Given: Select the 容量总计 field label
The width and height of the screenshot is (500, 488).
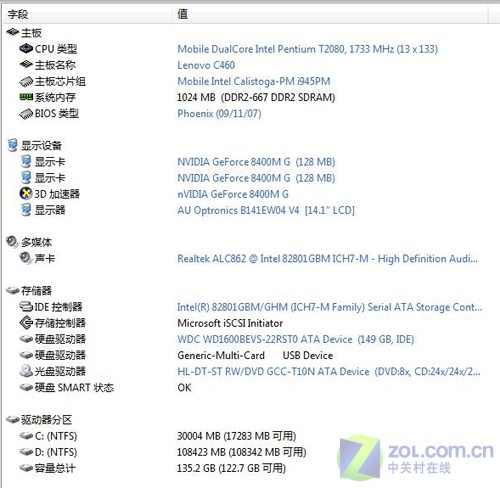Looking at the screenshot, I should [x=55, y=468].
